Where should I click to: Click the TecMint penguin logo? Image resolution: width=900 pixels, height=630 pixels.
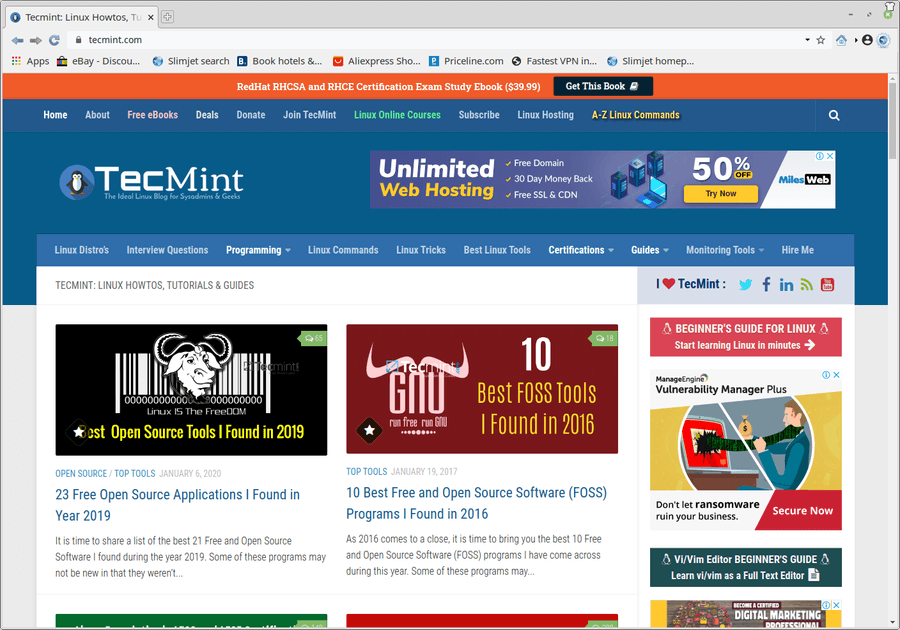click(x=76, y=182)
